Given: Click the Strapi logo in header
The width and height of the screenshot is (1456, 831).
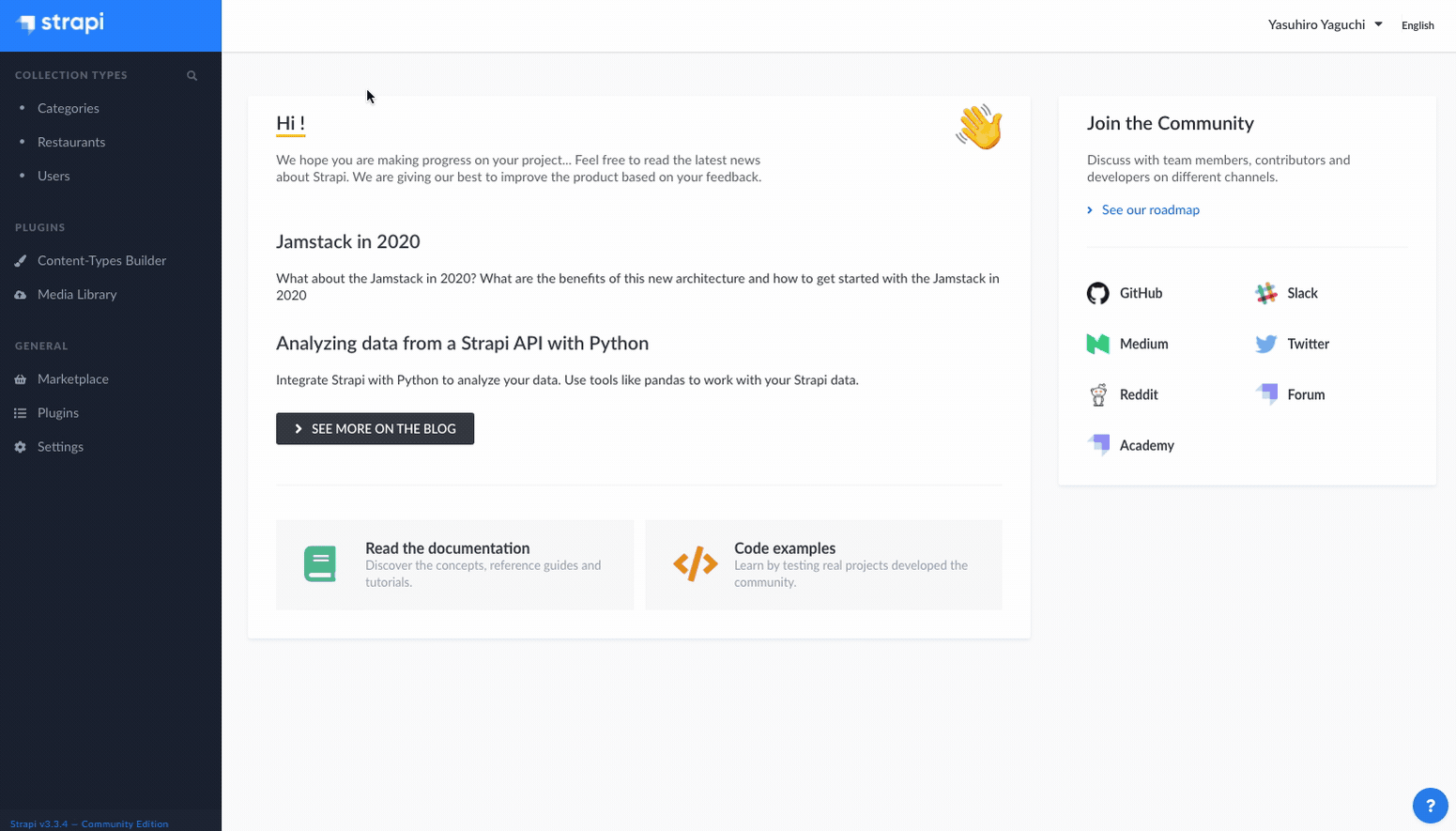Looking at the screenshot, I should tap(60, 23).
